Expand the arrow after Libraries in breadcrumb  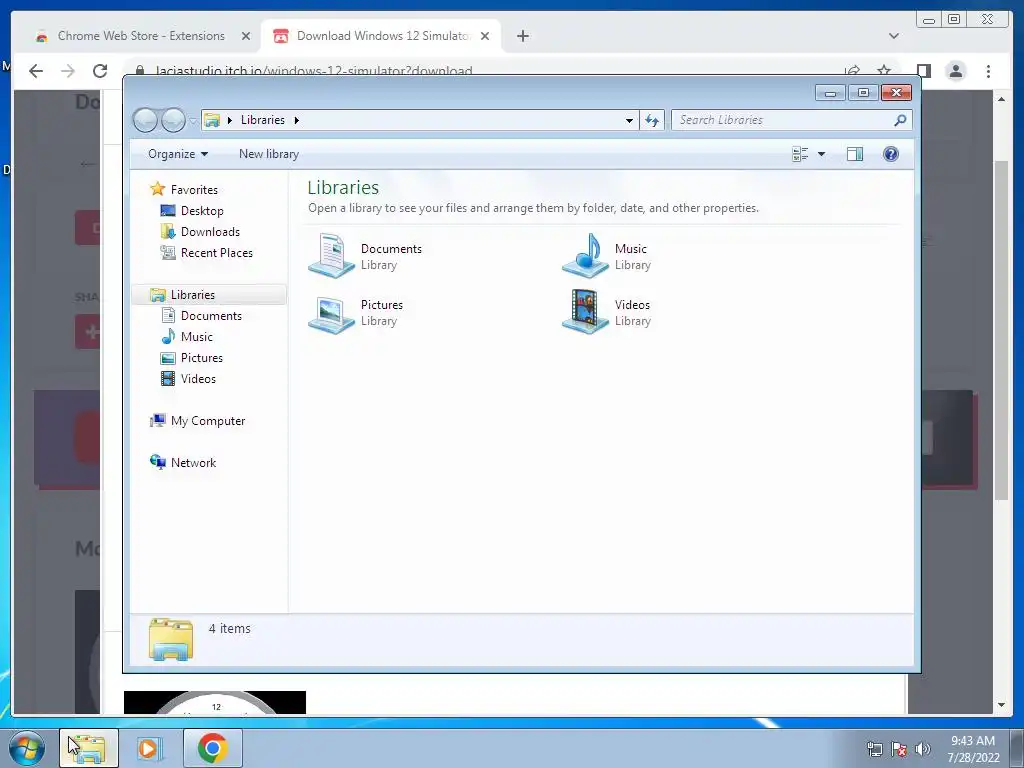pos(296,120)
